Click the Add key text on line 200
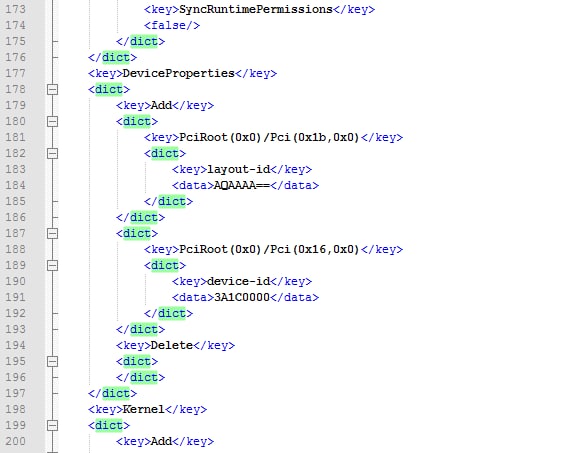Screen dimensions: 570x453 (x=161, y=441)
